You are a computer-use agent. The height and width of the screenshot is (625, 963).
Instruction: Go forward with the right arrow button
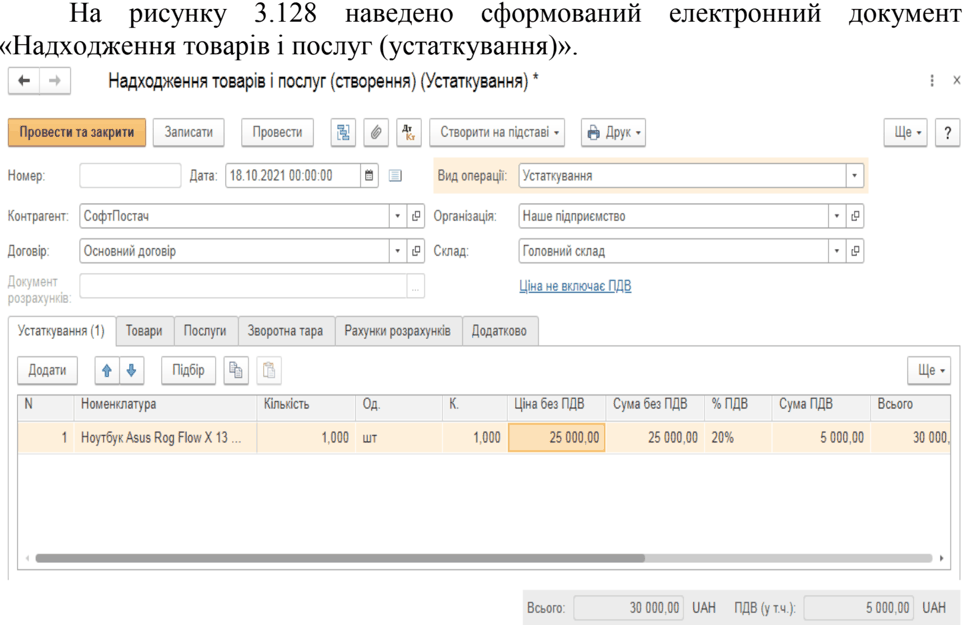coord(55,81)
